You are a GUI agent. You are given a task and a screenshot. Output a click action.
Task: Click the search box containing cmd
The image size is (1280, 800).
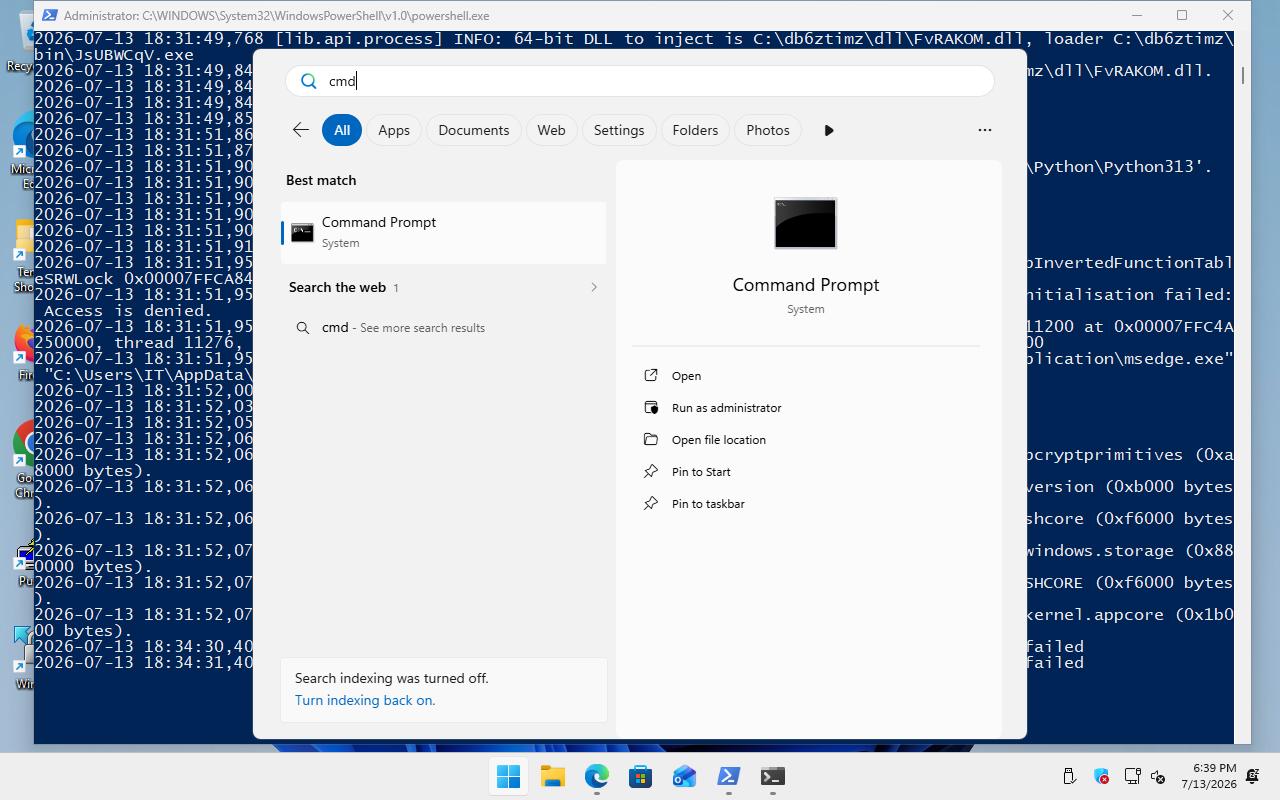[640, 81]
